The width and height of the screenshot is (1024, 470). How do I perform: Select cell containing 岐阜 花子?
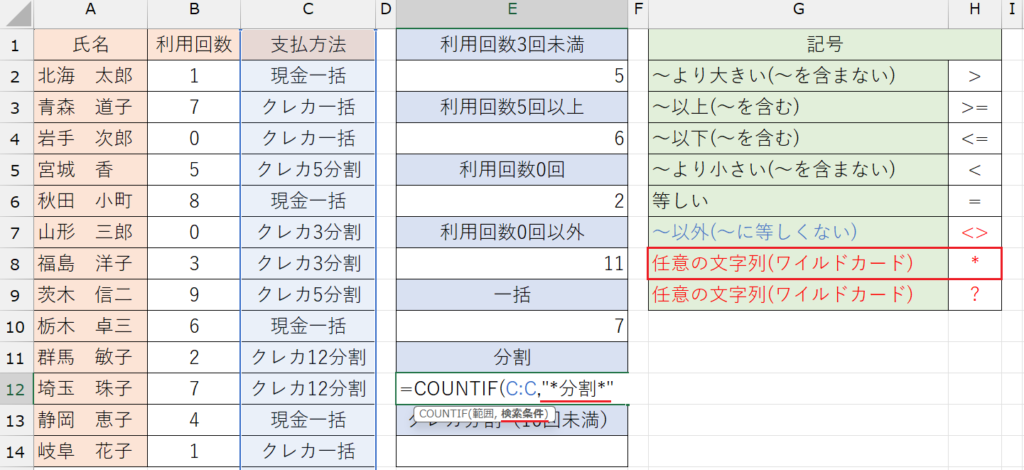(x=91, y=451)
